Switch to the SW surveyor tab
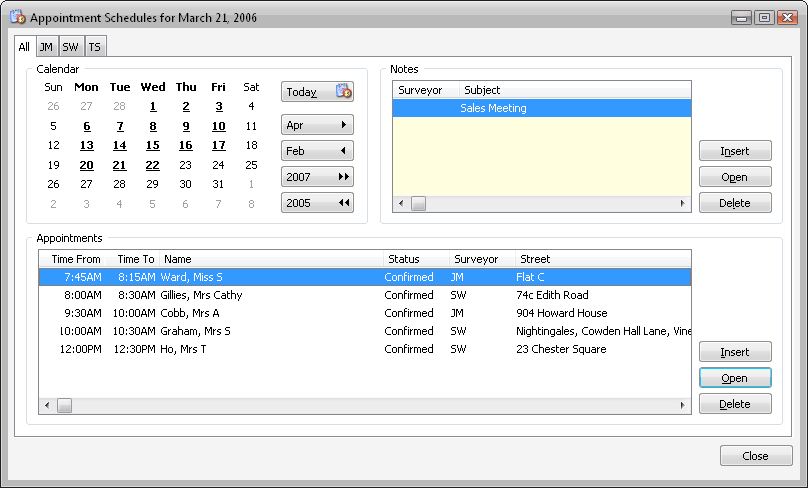 pyautogui.click(x=70, y=47)
